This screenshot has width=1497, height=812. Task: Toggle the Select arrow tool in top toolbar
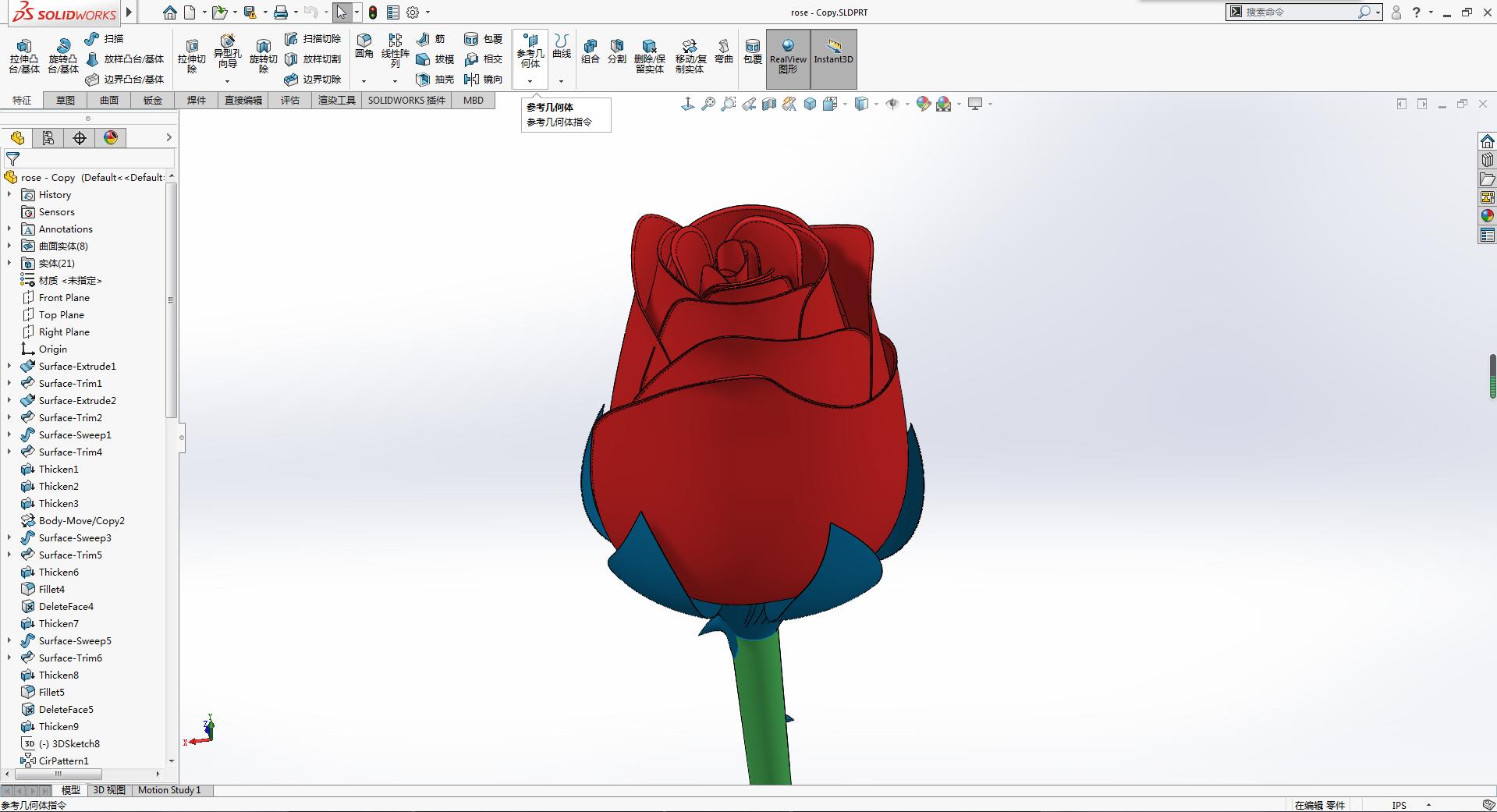click(342, 12)
